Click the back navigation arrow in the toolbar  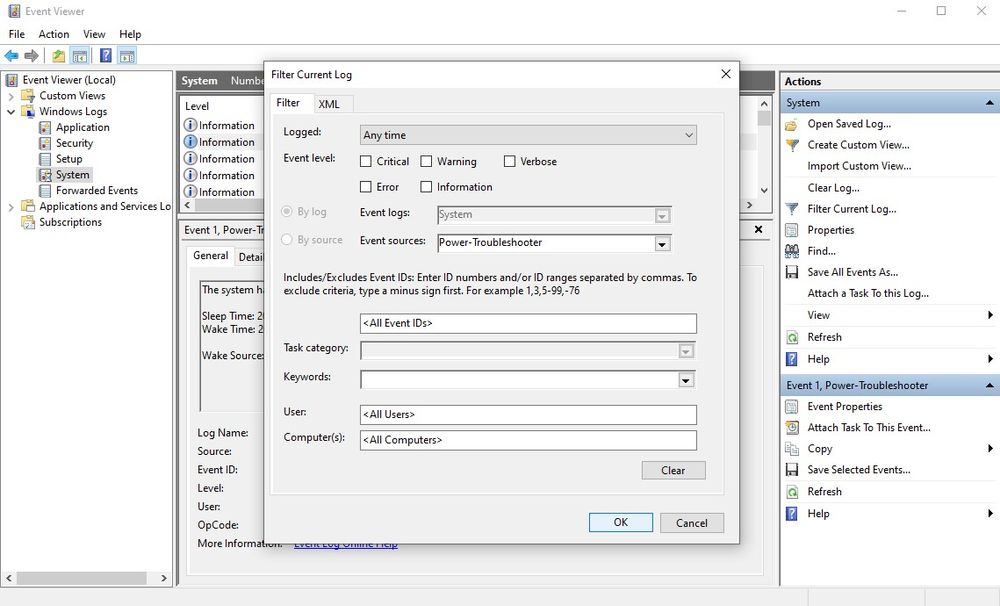click(x=12, y=56)
